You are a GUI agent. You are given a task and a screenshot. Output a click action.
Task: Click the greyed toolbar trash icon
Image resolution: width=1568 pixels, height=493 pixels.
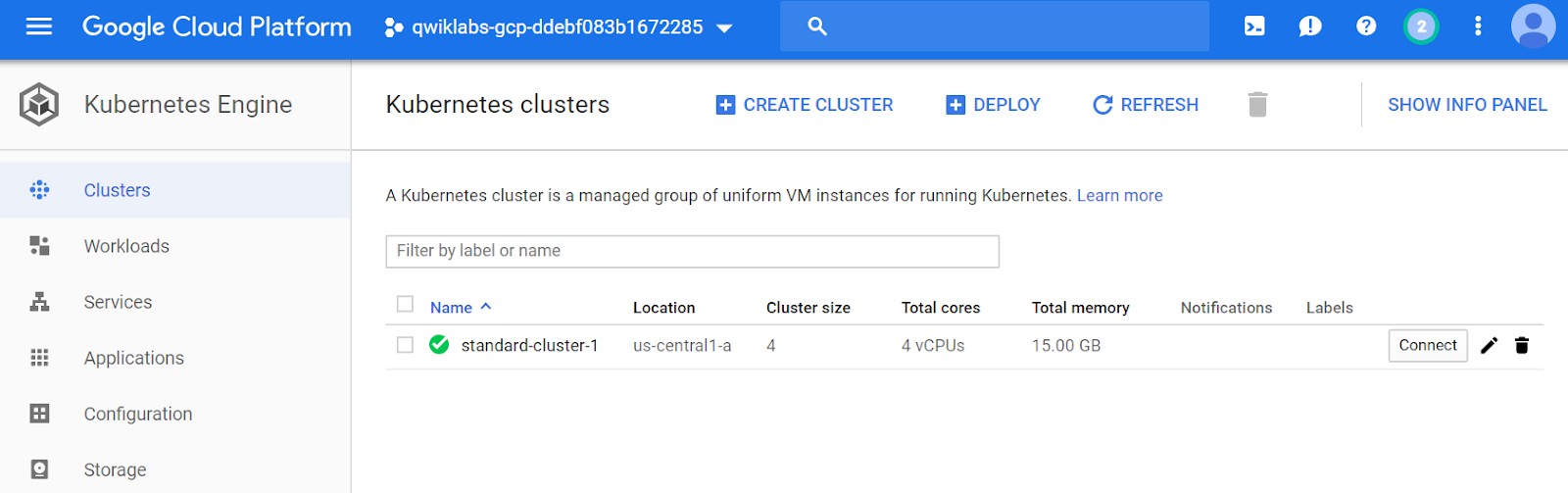pos(1258,105)
